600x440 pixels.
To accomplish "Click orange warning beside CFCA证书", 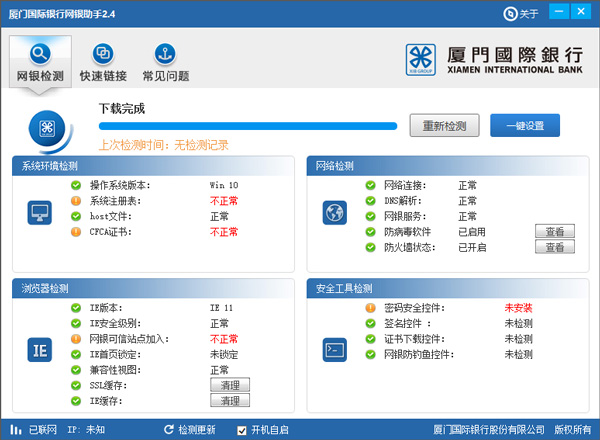I will point(76,232).
